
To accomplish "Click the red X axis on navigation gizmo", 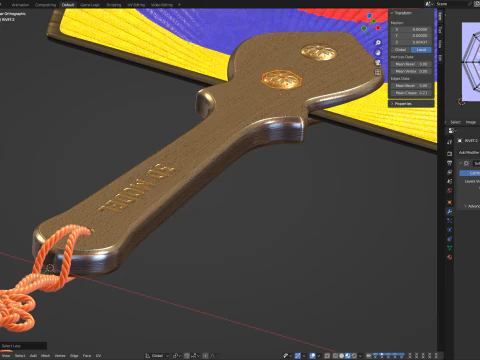I will click(x=378, y=28).
